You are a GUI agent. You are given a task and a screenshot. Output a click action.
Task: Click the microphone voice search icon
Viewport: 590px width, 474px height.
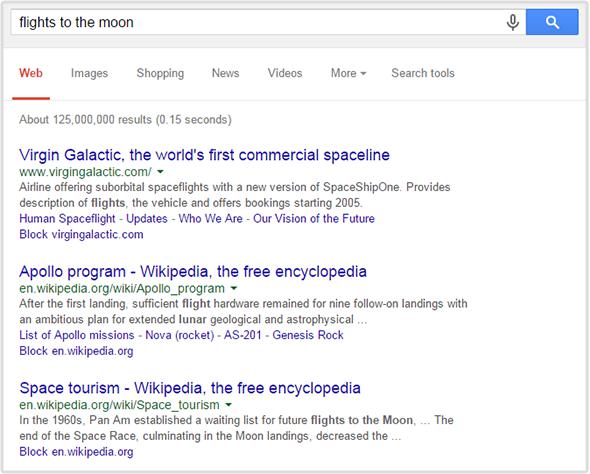(x=512, y=22)
